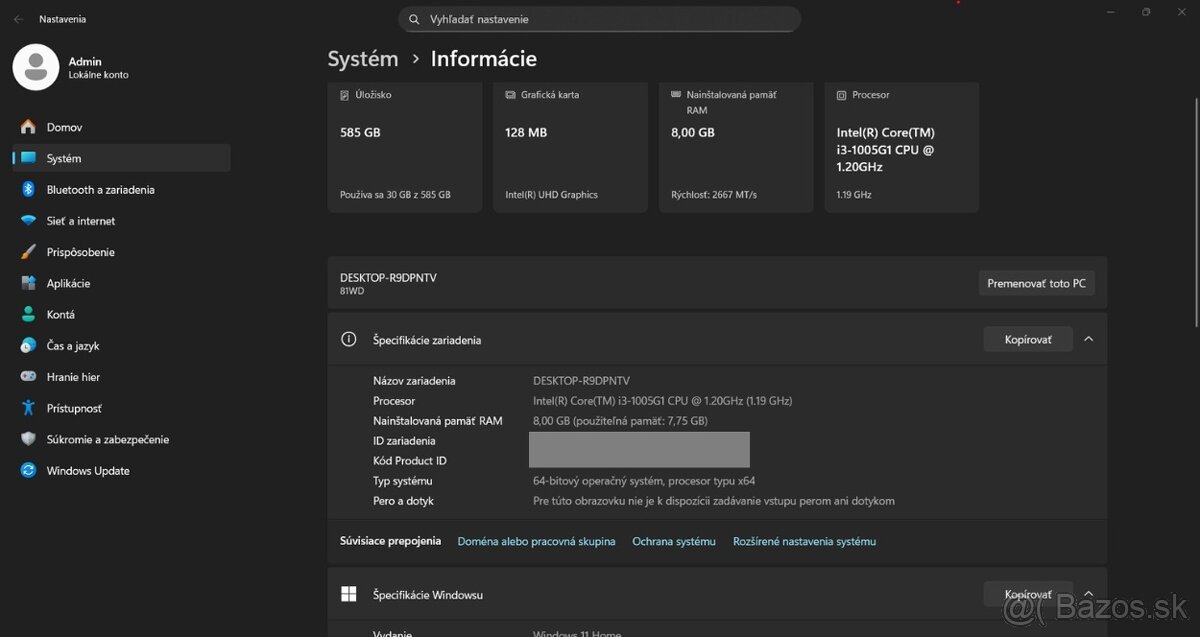Copy device specifications with Kopírovať

1028,338
